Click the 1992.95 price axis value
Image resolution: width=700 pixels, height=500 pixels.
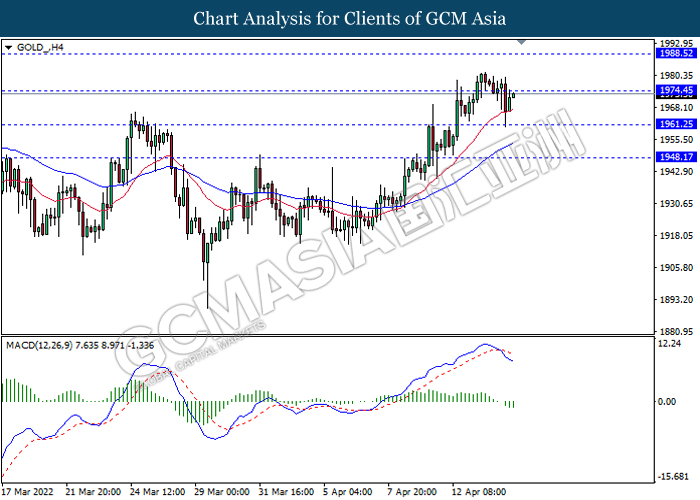coord(676,43)
